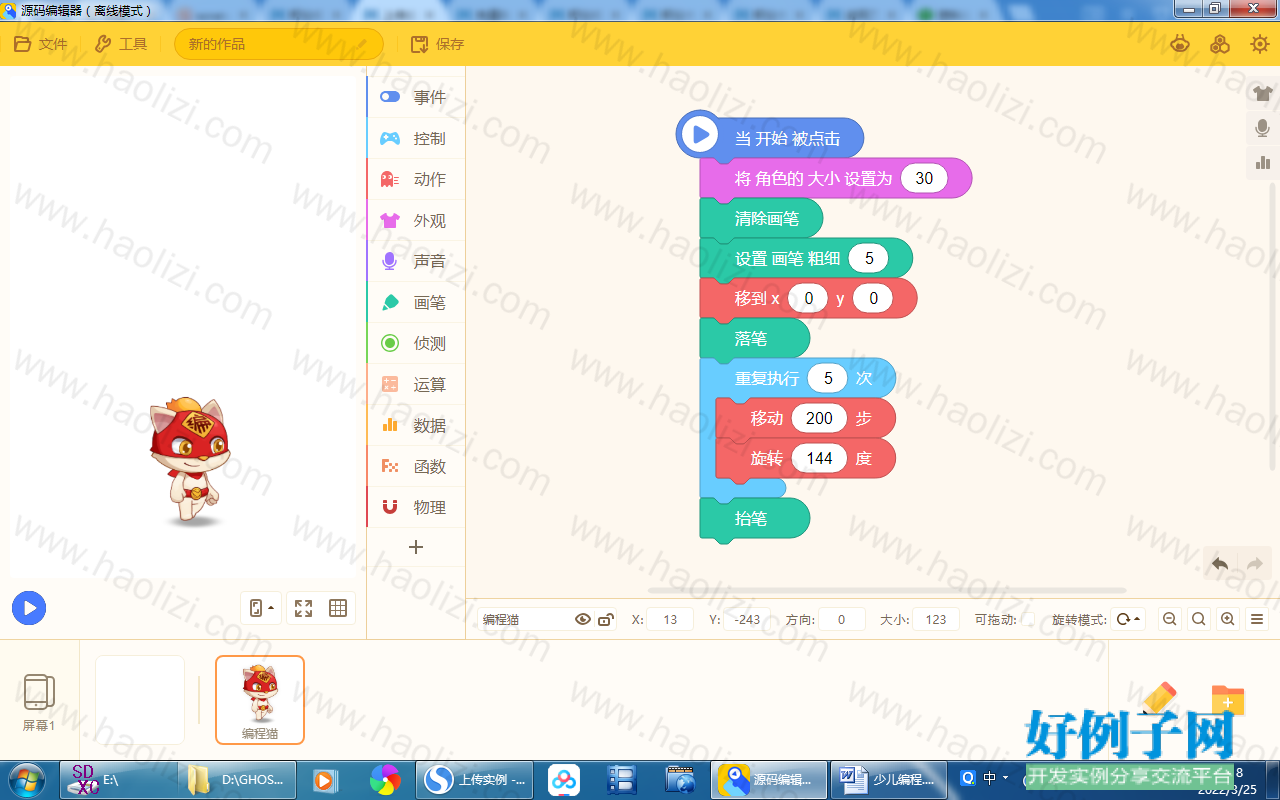Select the 外观 looks block category
Viewport: 1280px width, 800px height.
[x=416, y=220]
